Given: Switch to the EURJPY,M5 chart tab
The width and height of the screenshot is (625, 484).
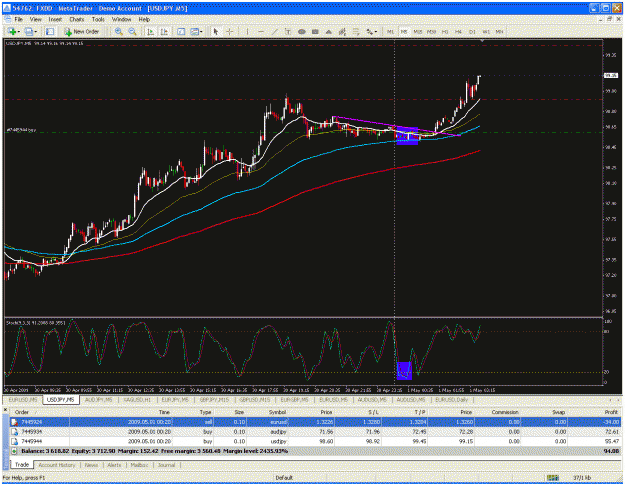Looking at the screenshot, I should [175, 399].
